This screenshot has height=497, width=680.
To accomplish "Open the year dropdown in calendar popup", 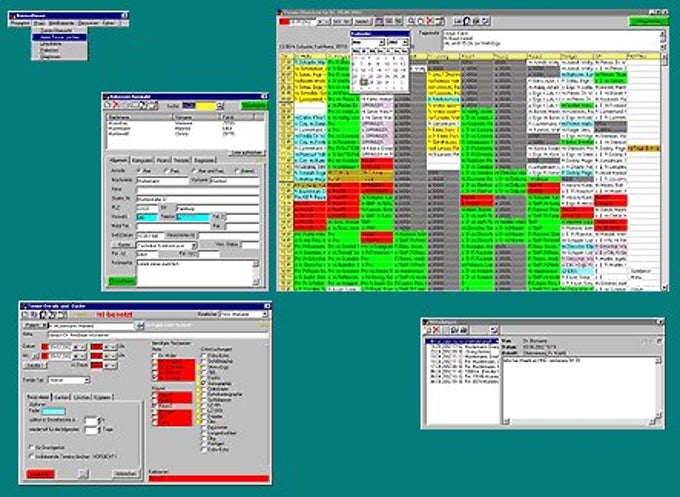I will click(405, 43).
